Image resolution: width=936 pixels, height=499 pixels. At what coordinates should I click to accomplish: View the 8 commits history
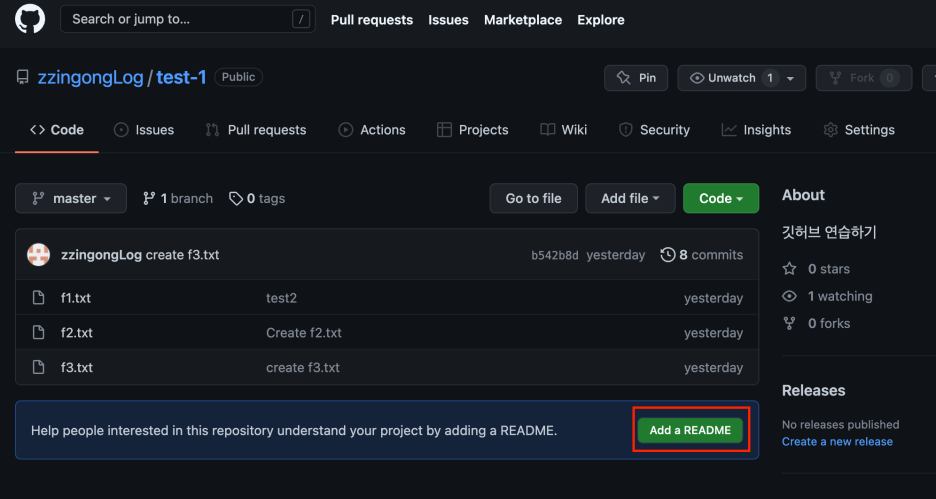point(702,255)
